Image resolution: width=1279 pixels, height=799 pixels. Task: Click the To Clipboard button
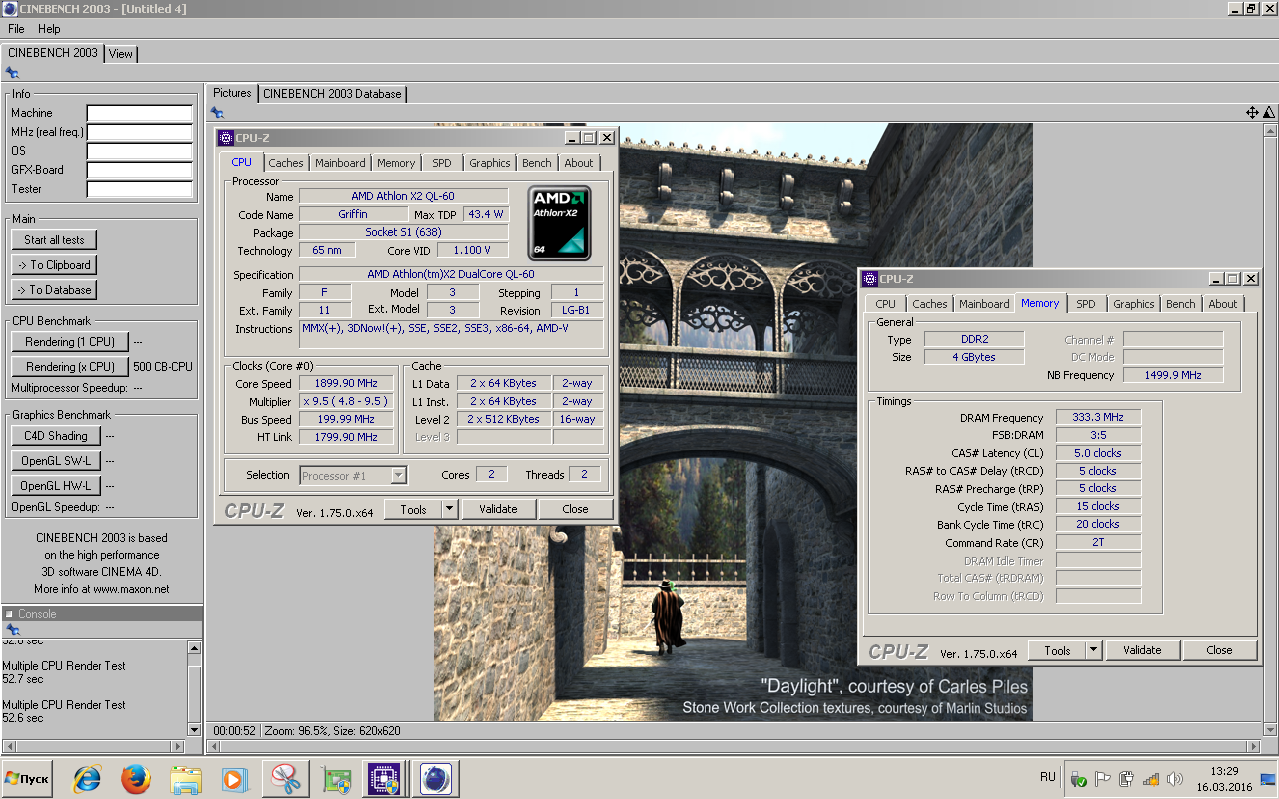(55, 265)
